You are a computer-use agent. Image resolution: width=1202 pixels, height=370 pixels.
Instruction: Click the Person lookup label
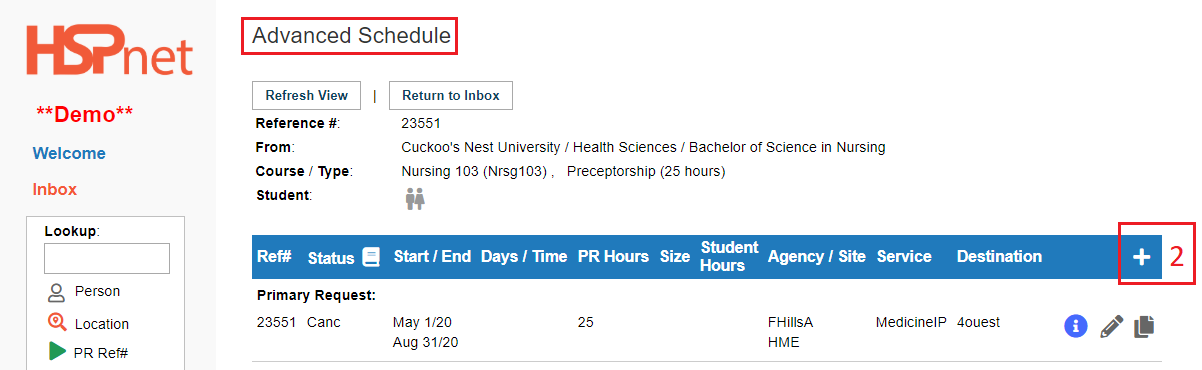pos(97,292)
